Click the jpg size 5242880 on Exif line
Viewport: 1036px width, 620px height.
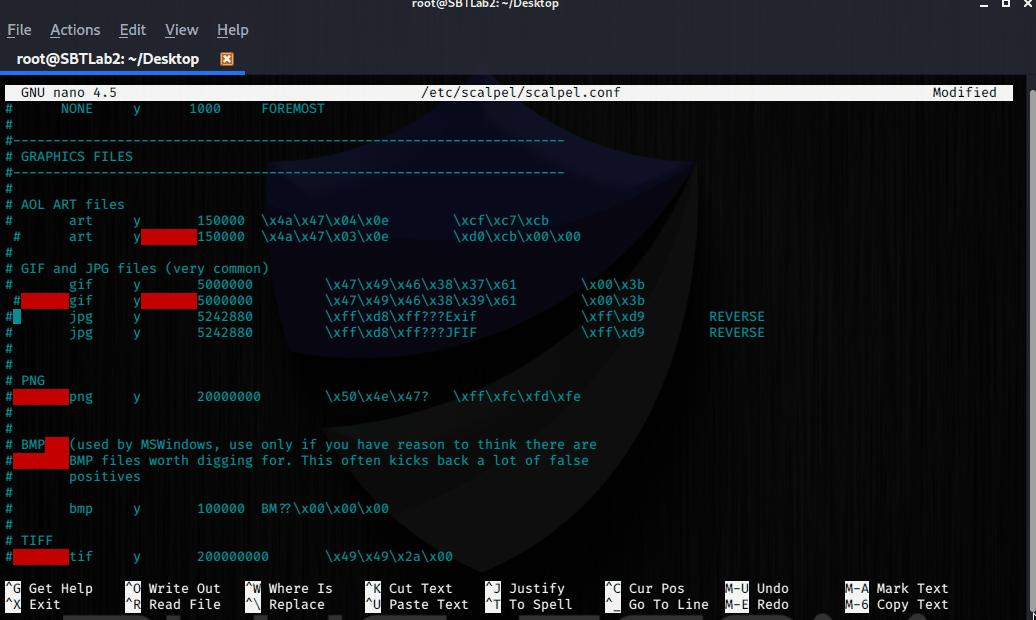tap(225, 317)
